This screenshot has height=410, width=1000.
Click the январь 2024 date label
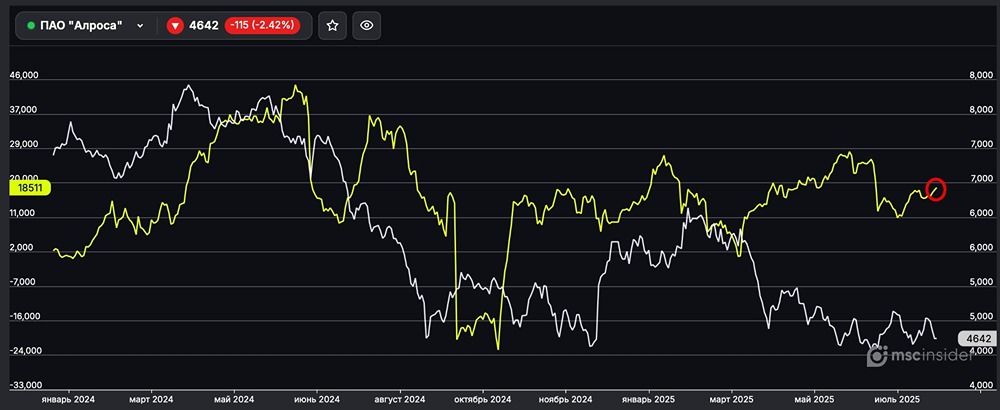pyautogui.click(x=68, y=398)
